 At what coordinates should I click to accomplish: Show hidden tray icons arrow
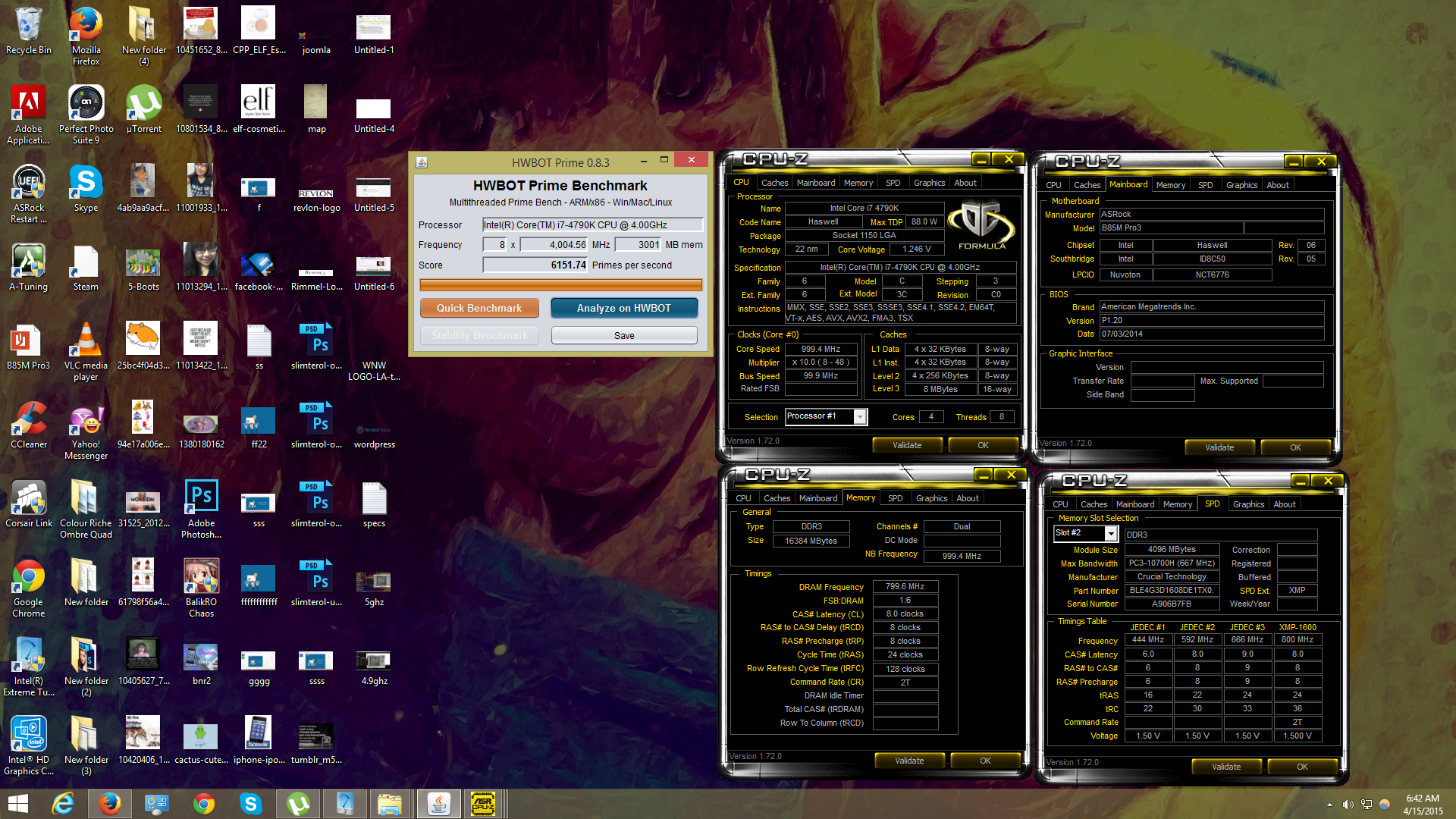click(1329, 805)
